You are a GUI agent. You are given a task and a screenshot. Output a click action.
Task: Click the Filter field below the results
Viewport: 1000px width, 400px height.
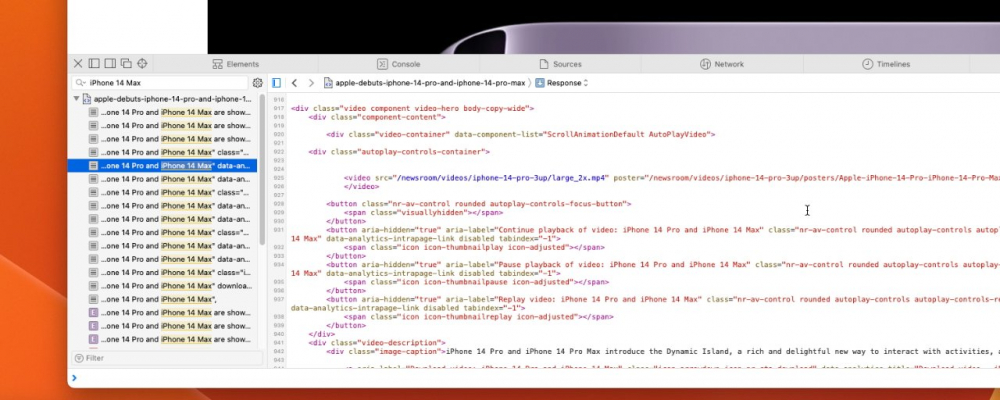coord(165,357)
